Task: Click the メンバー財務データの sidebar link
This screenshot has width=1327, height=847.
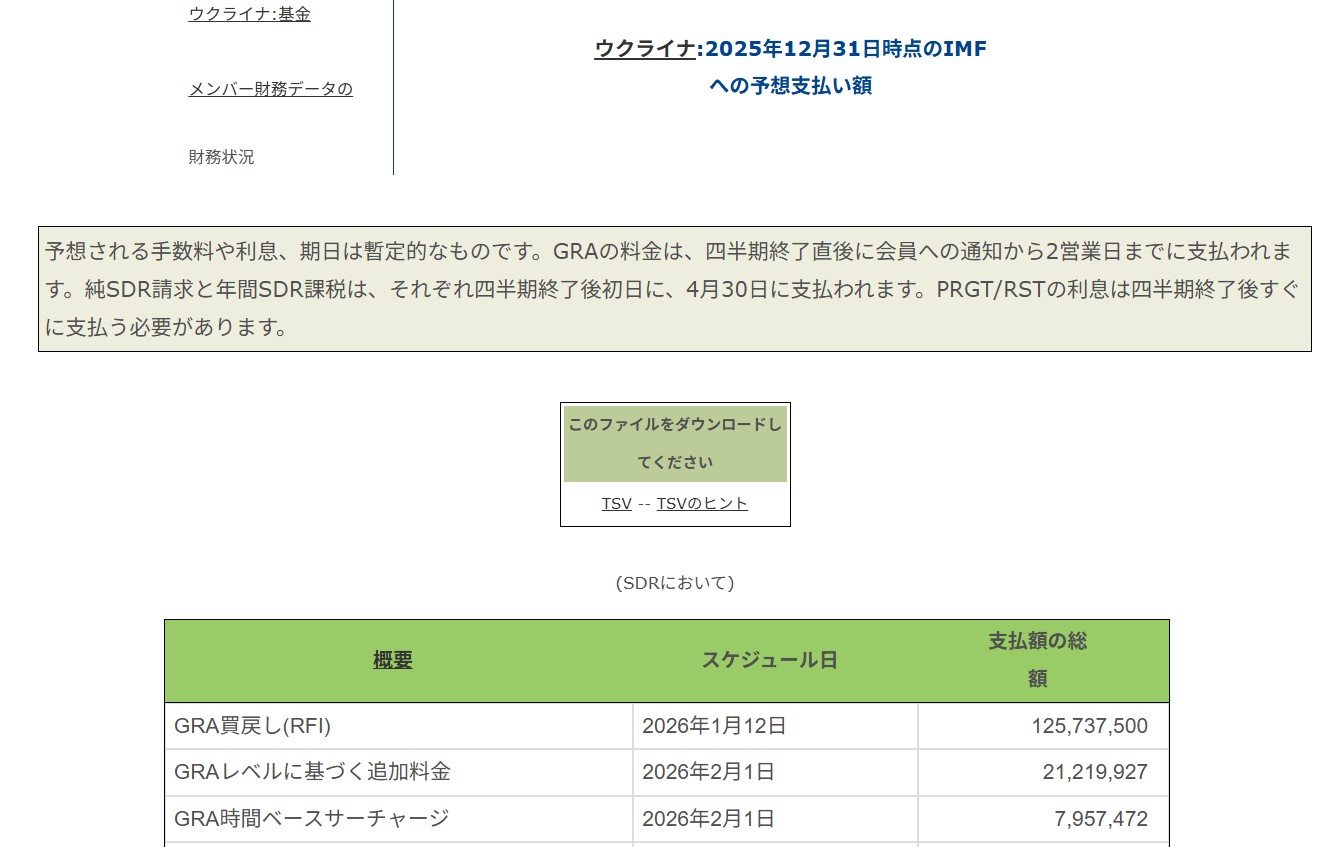Action: pos(270,90)
